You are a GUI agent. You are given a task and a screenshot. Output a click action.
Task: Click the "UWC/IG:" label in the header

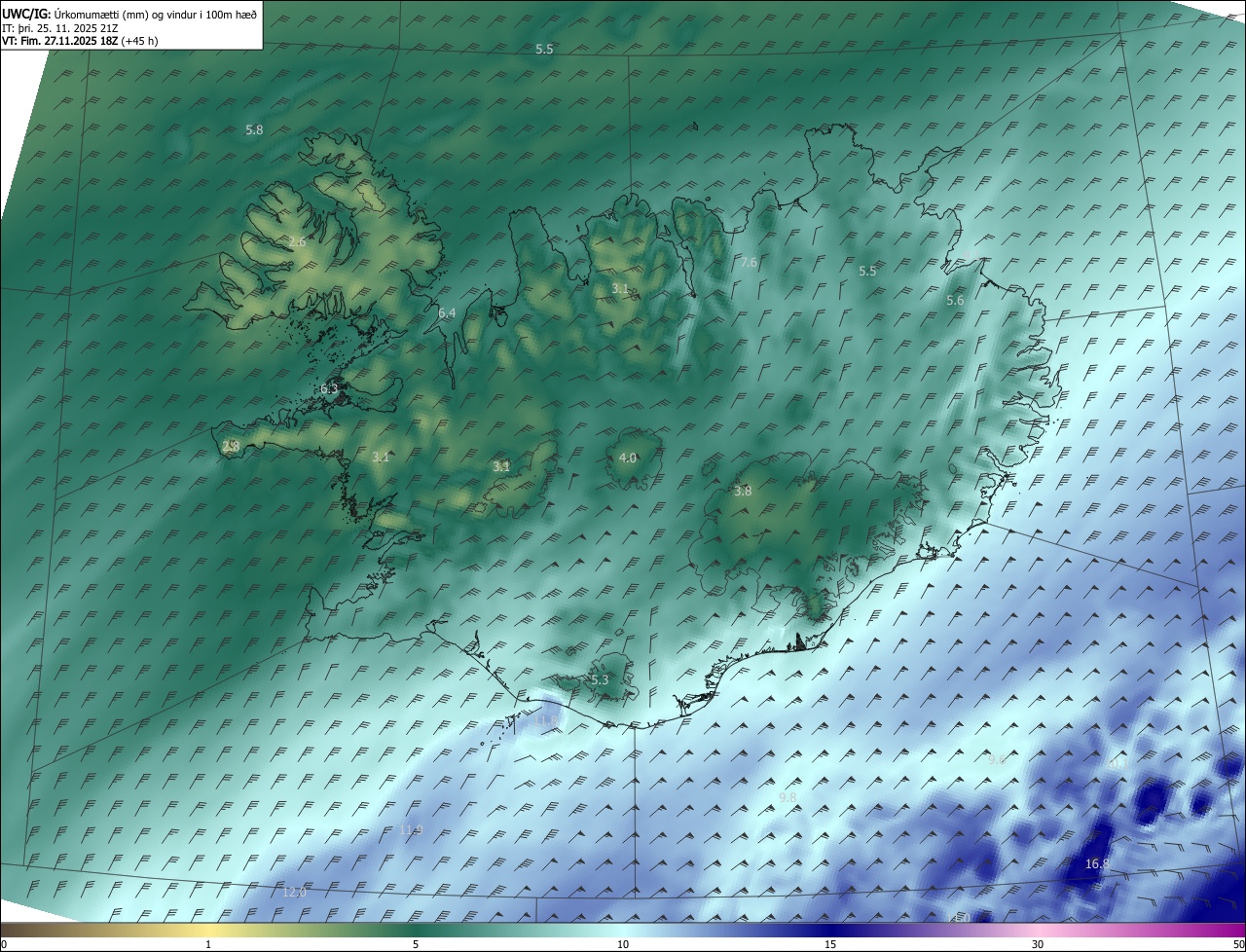(26, 14)
